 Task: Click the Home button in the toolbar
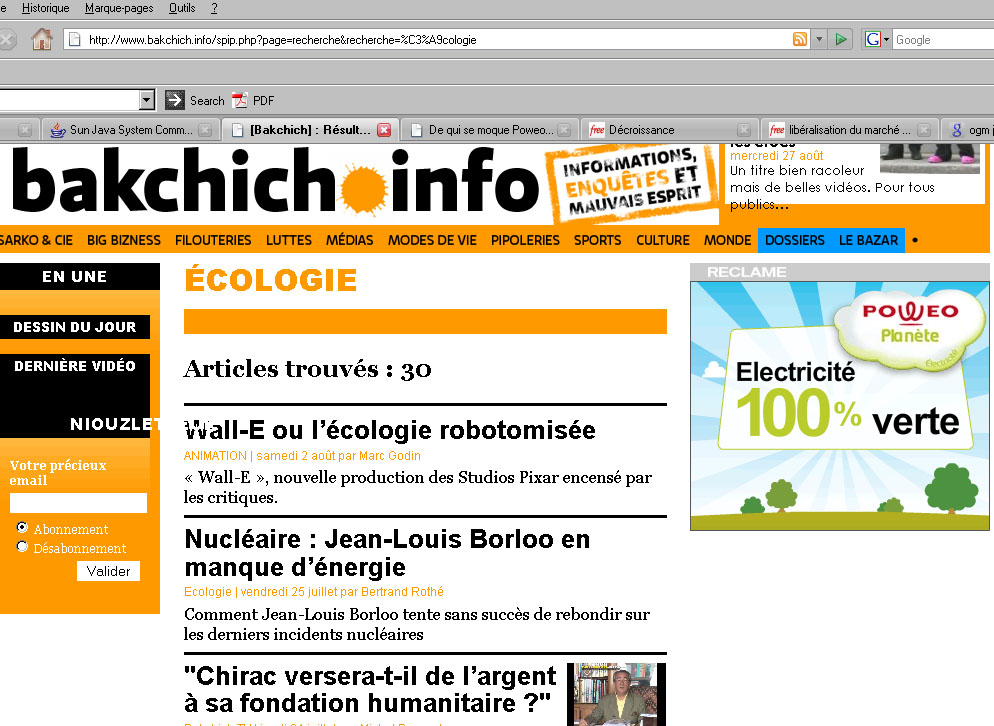pyautogui.click(x=42, y=39)
